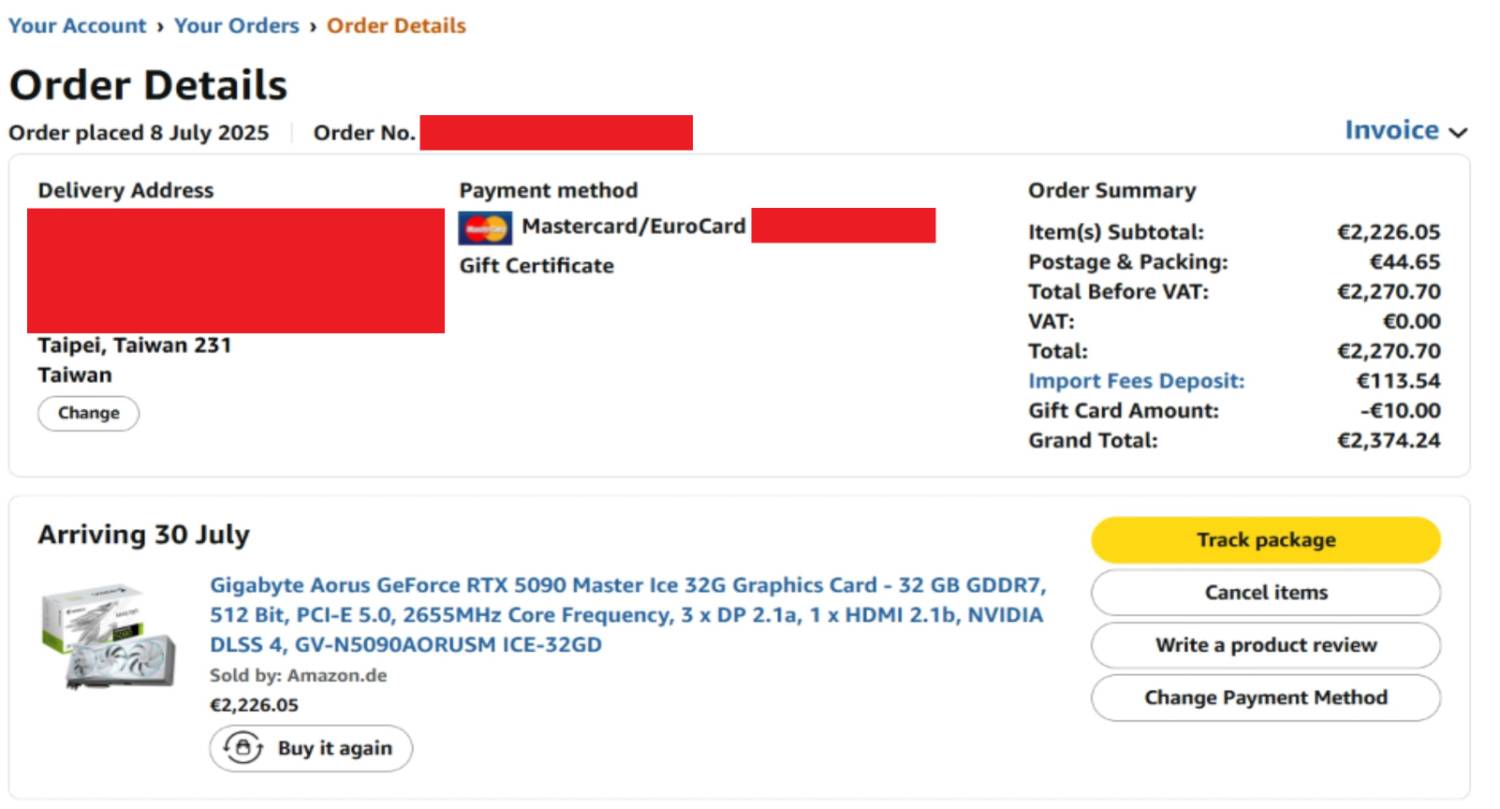1500x809 pixels.
Task: Change the delivery address
Action: tap(88, 413)
